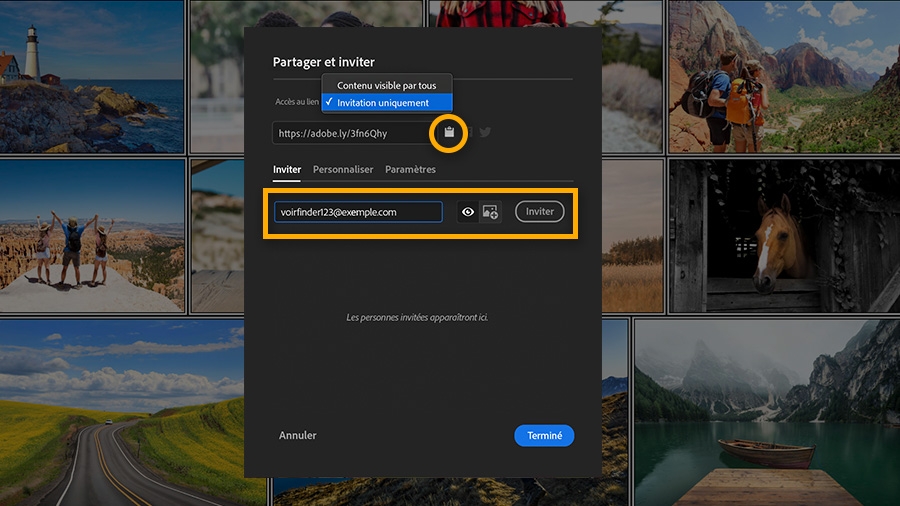Open the Personnaliser tab
Screen dimensions: 900x506
click(343, 169)
